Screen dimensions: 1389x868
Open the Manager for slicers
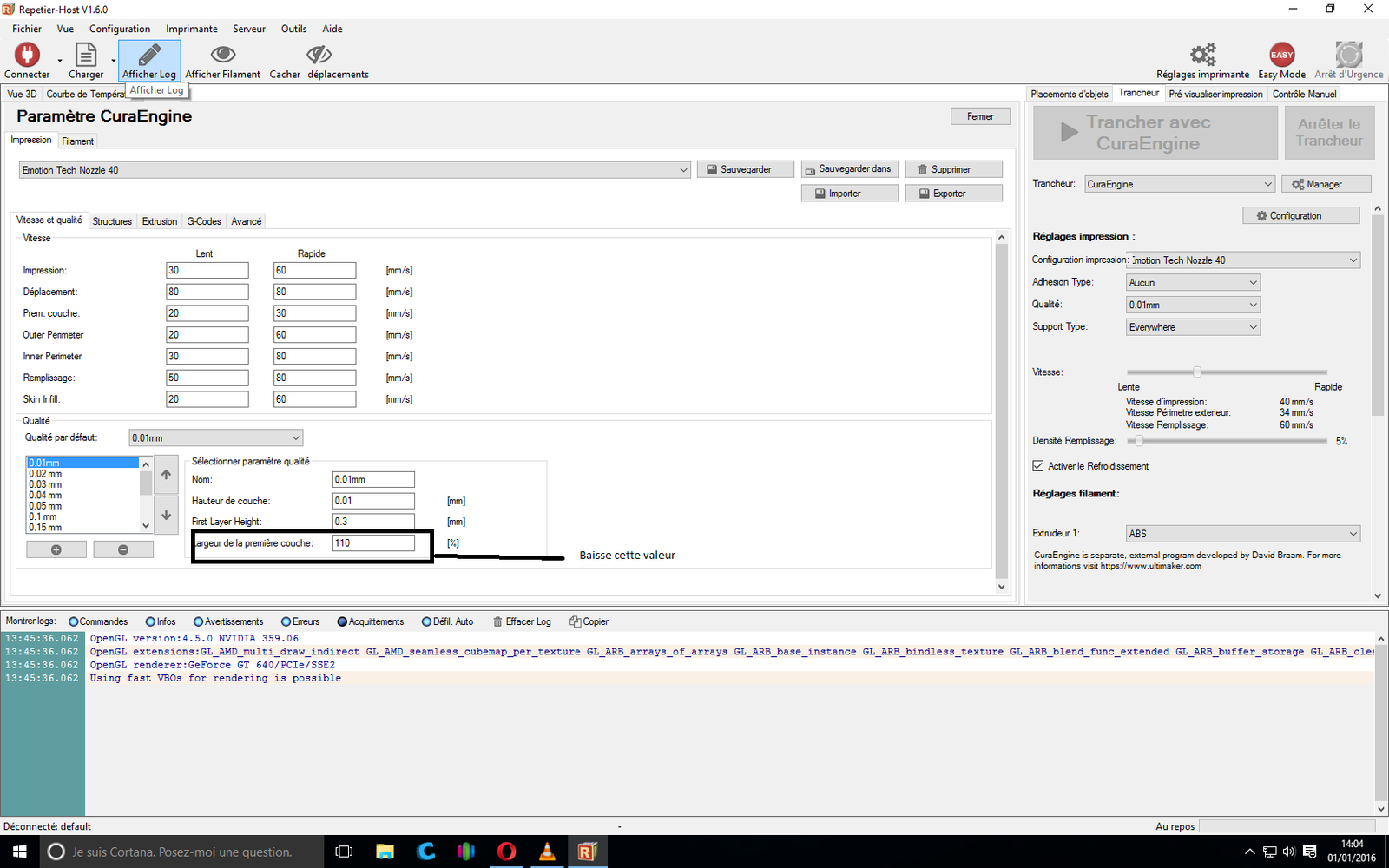tap(1326, 184)
